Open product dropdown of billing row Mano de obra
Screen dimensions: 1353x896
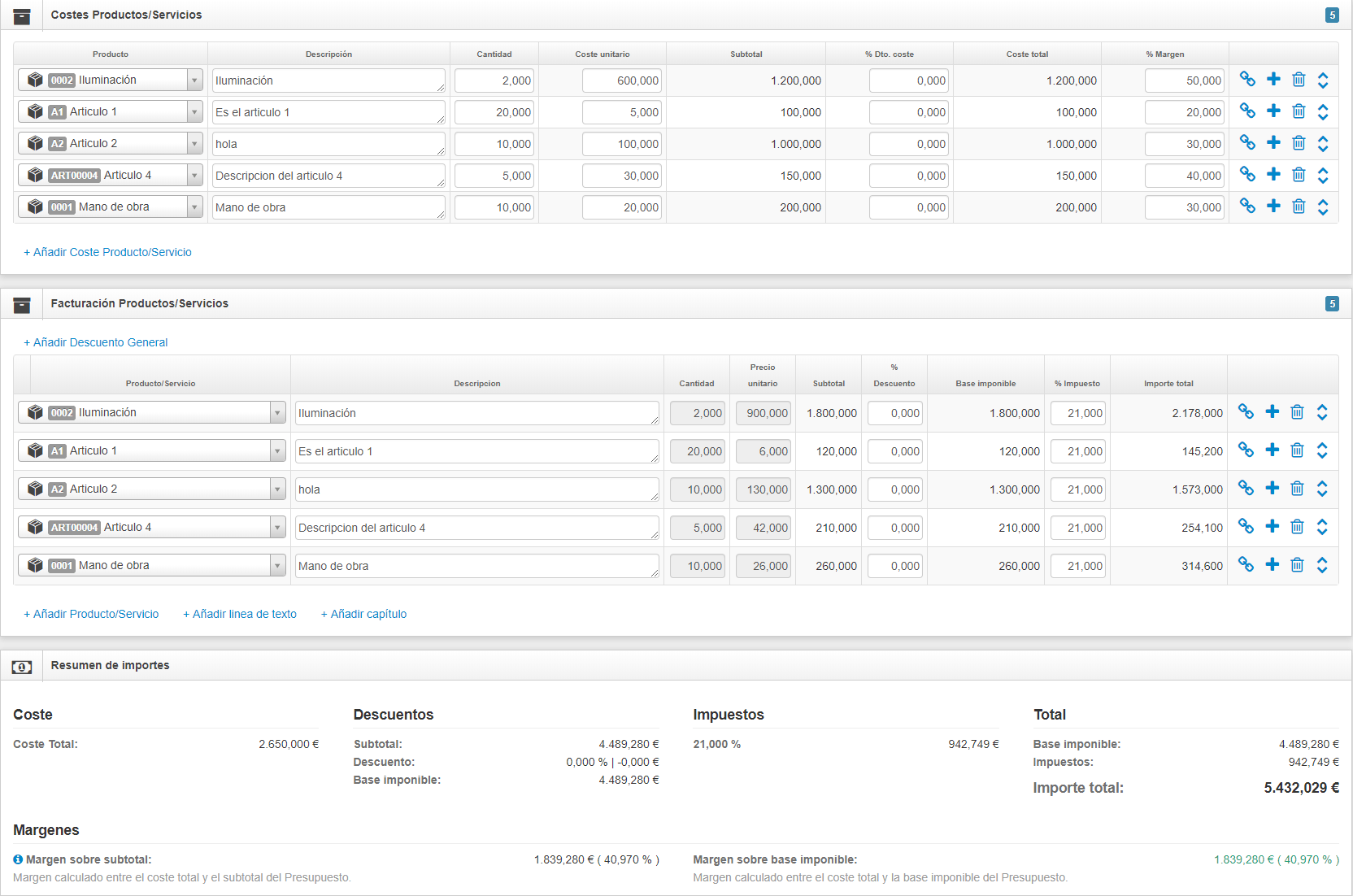pos(152,565)
